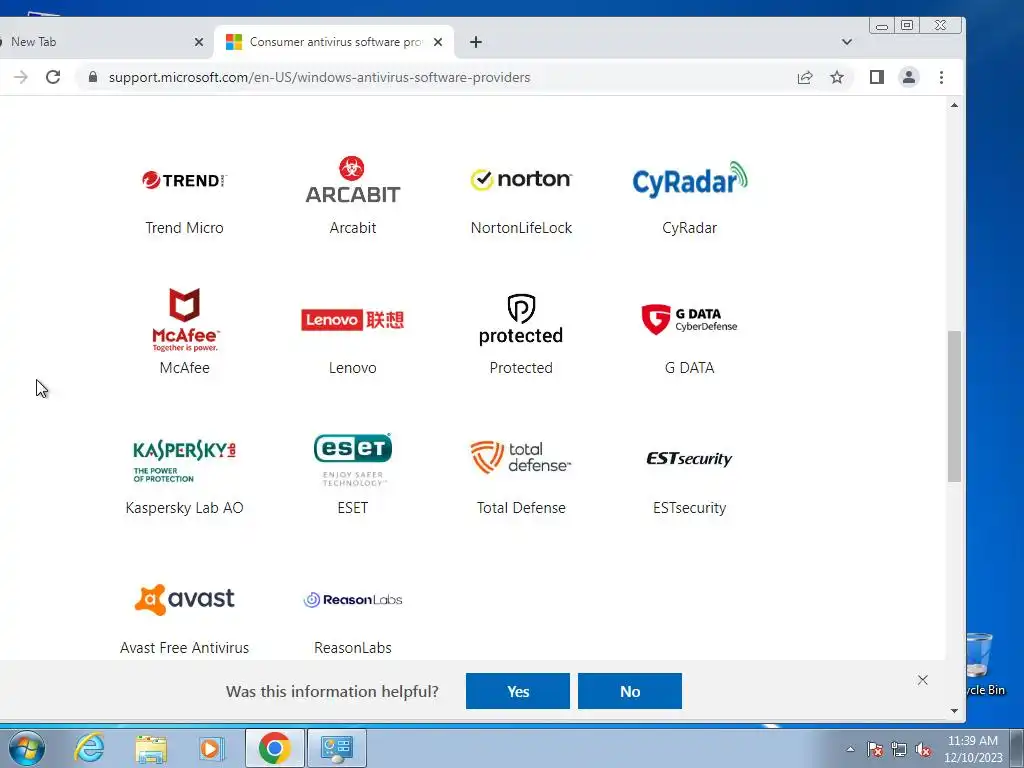
Task: Click the Trend Micro logo
Action: 184,180
